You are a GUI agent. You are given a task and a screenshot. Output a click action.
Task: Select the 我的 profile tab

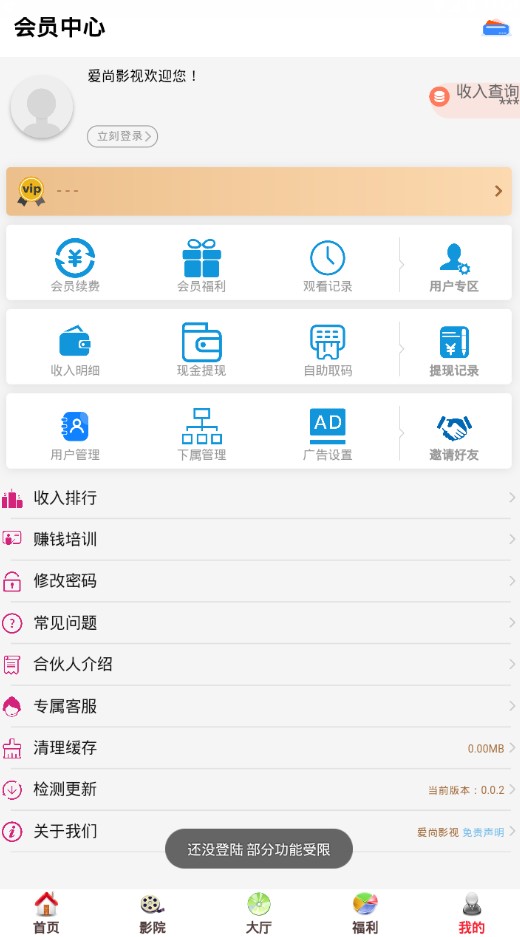[x=471, y=913]
